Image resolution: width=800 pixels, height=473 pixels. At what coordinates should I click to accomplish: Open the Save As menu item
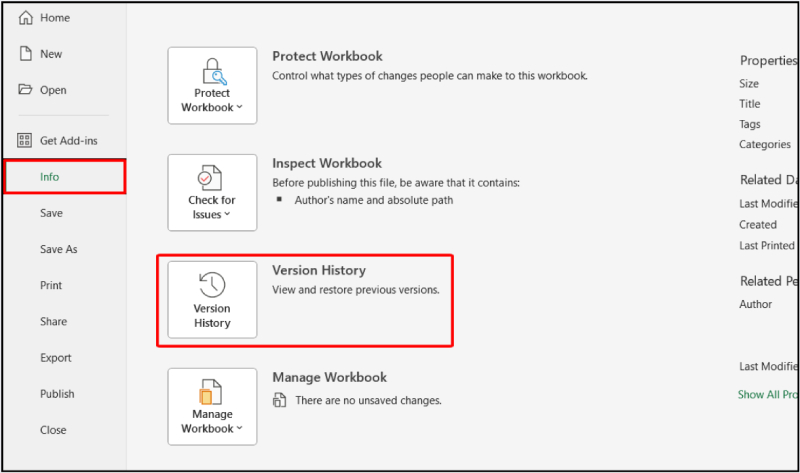(x=58, y=249)
